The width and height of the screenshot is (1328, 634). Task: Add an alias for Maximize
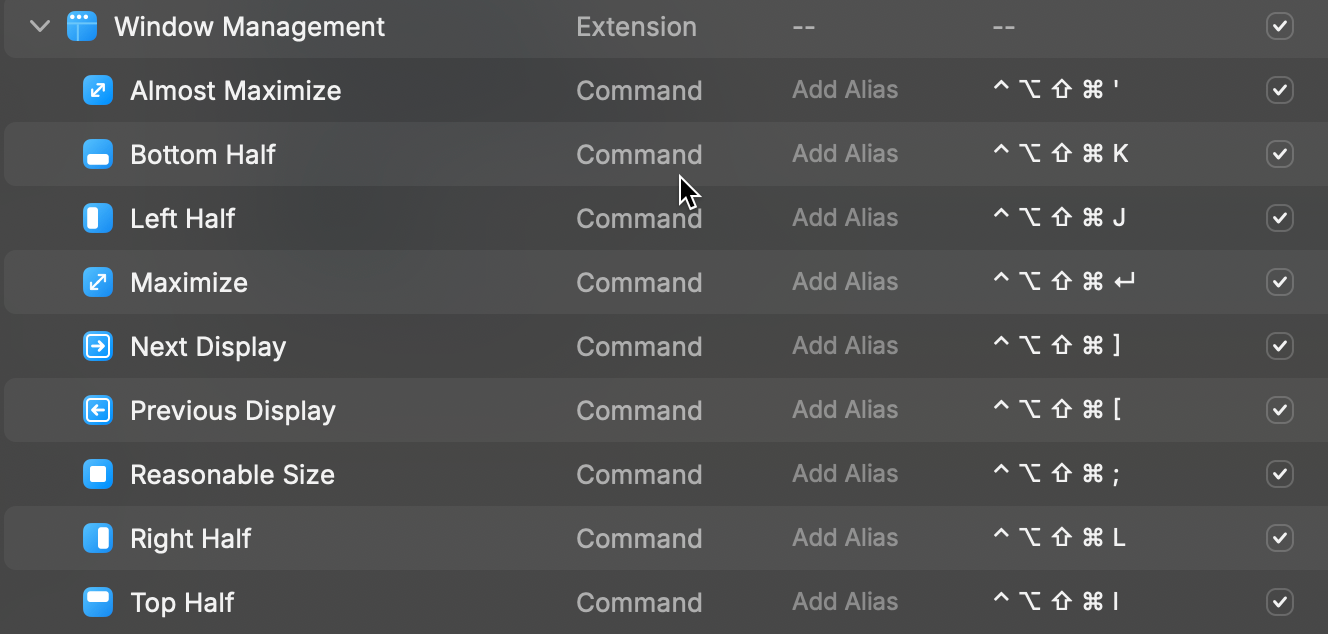tap(845, 283)
